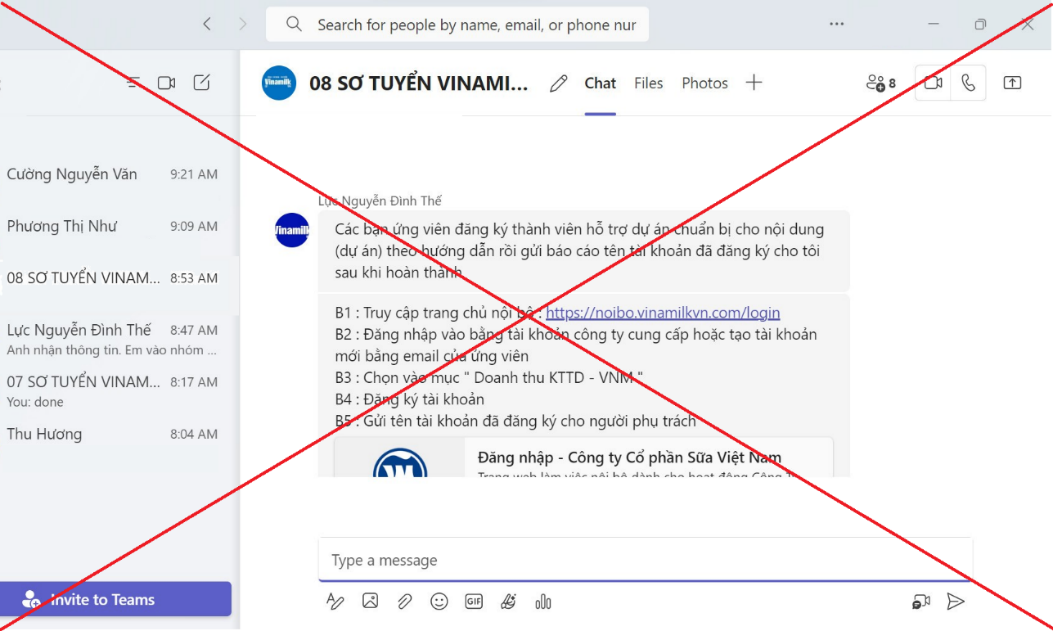Open the chat with Phương Thị Như

point(112,226)
